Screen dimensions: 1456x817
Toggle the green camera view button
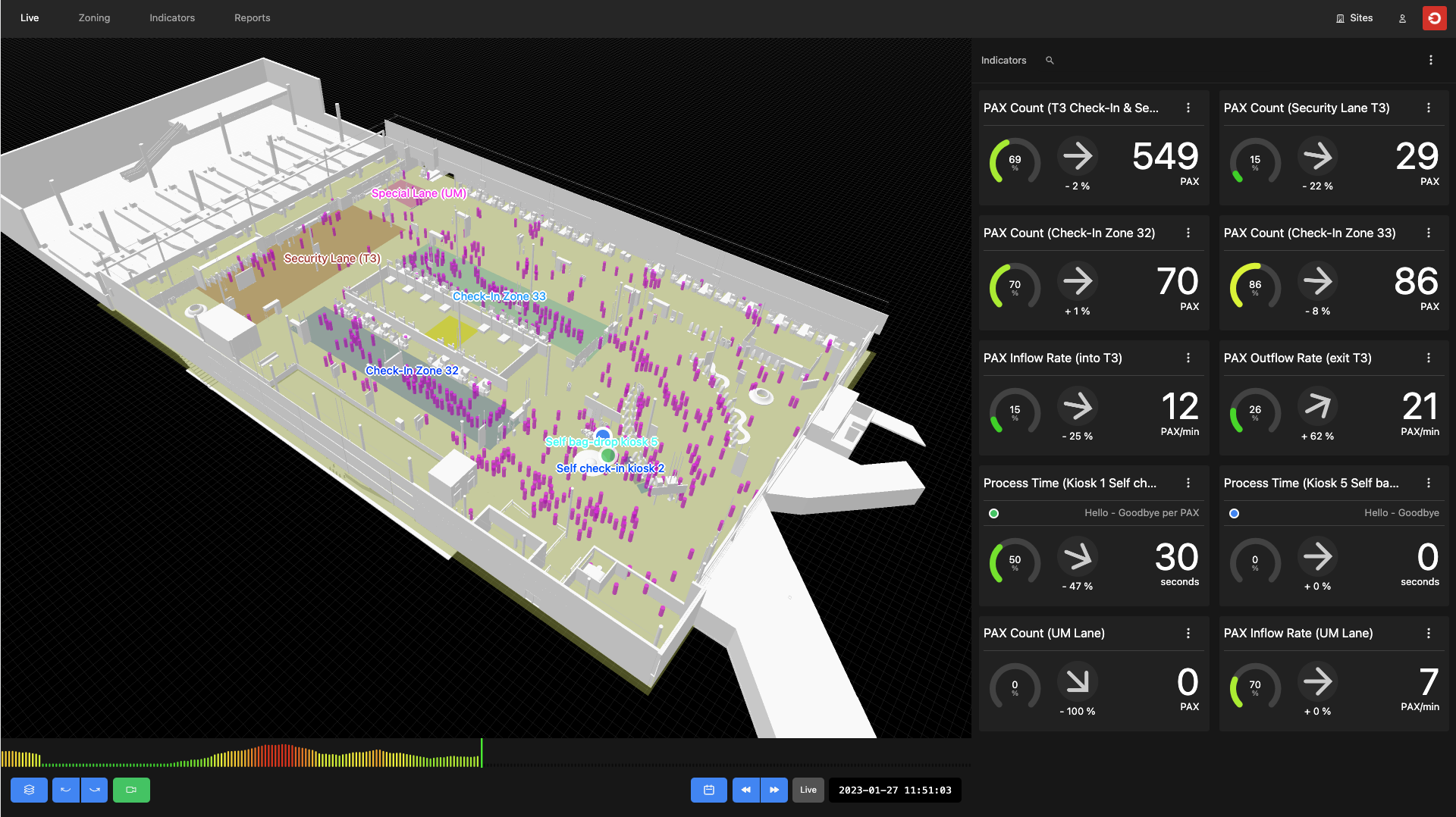tap(131, 790)
